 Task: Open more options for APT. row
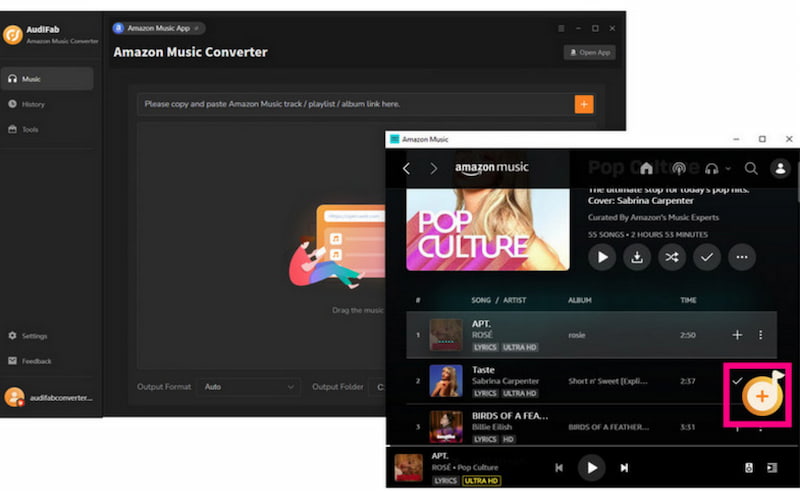761,335
